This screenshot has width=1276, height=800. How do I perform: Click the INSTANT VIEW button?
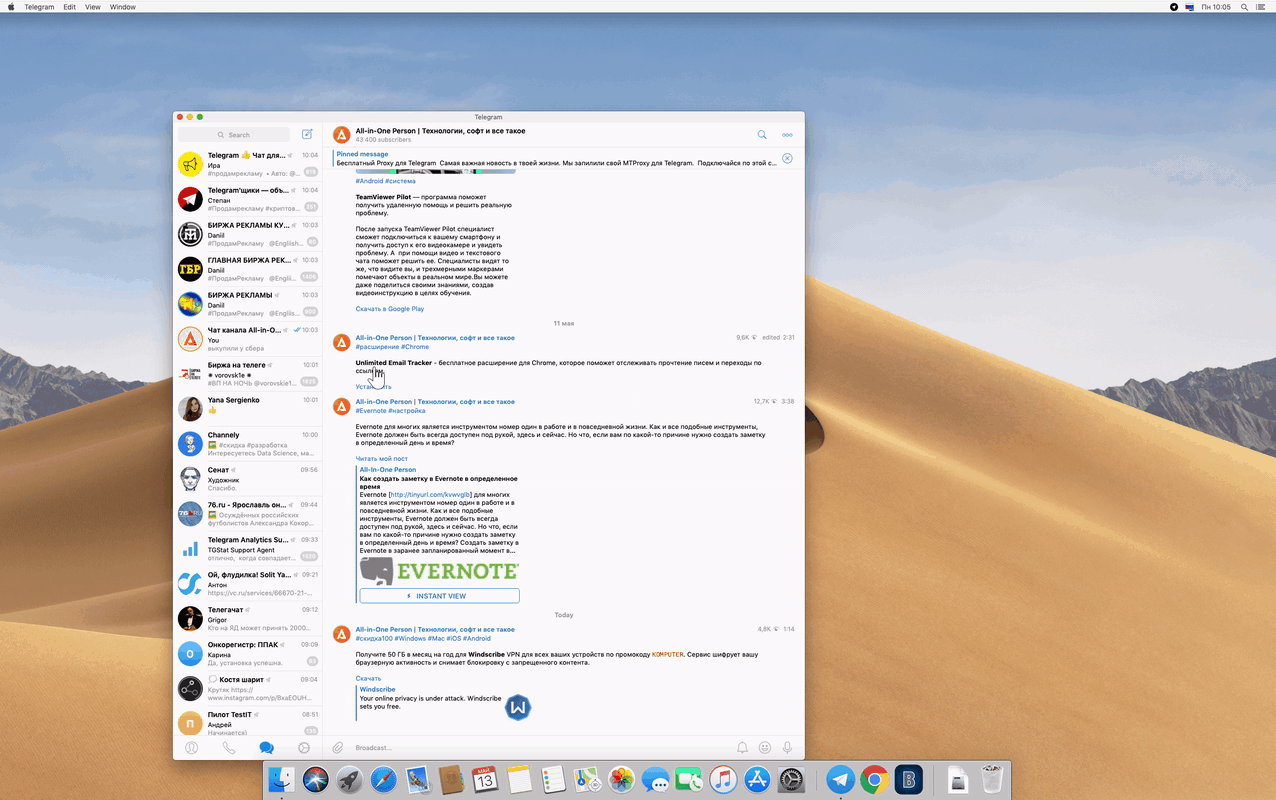439,596
